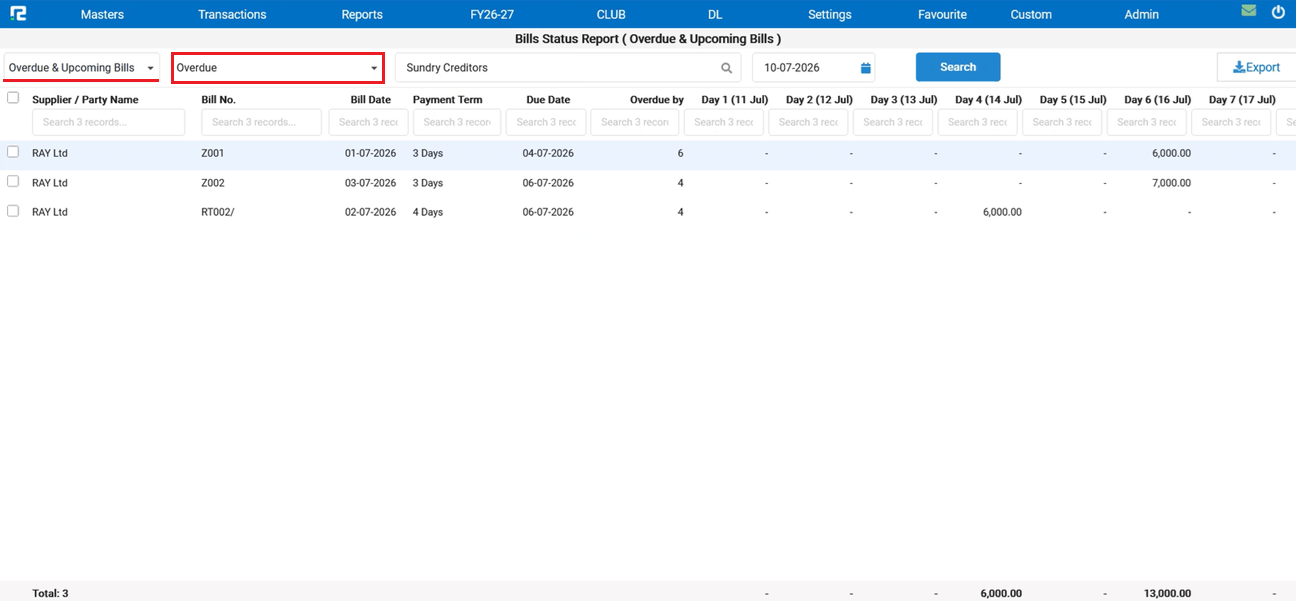Click the power logout icon
1296x601 pixels.
click(1278, 12)
